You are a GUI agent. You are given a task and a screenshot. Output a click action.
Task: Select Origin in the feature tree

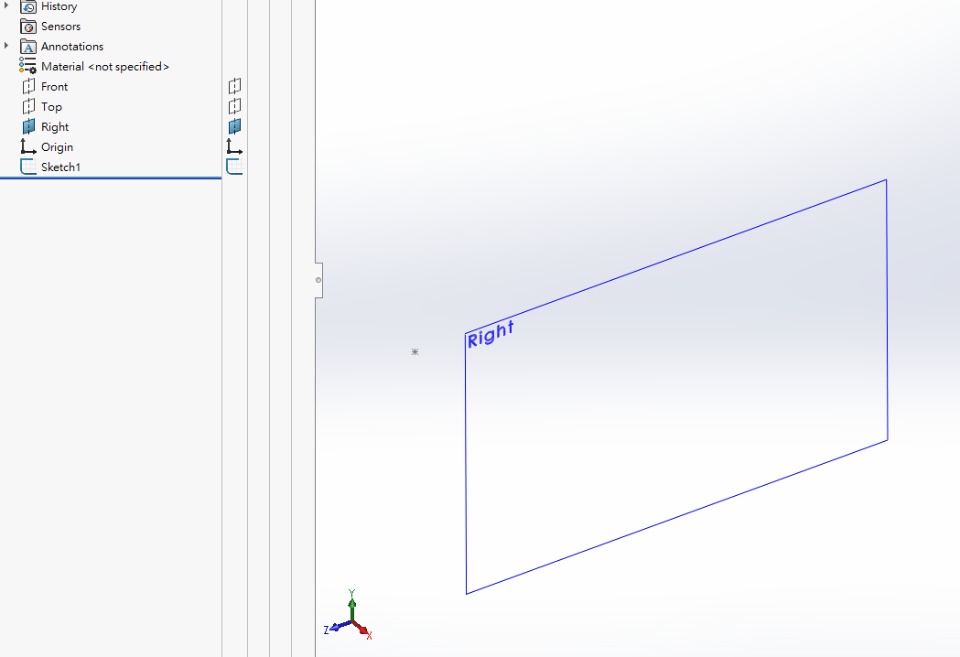tap(57, 147)
